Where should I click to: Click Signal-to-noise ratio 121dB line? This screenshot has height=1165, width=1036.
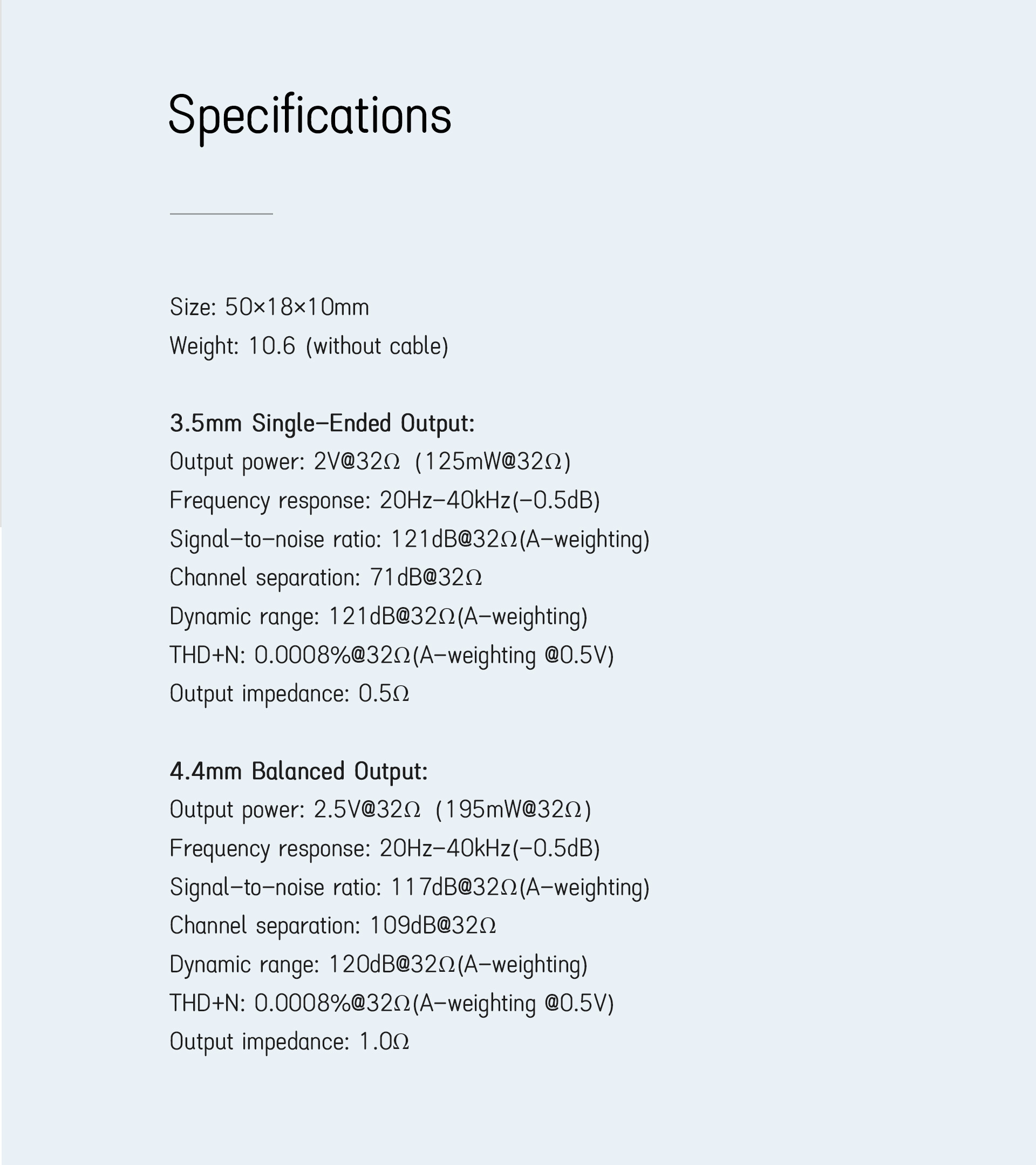point(410,539)
